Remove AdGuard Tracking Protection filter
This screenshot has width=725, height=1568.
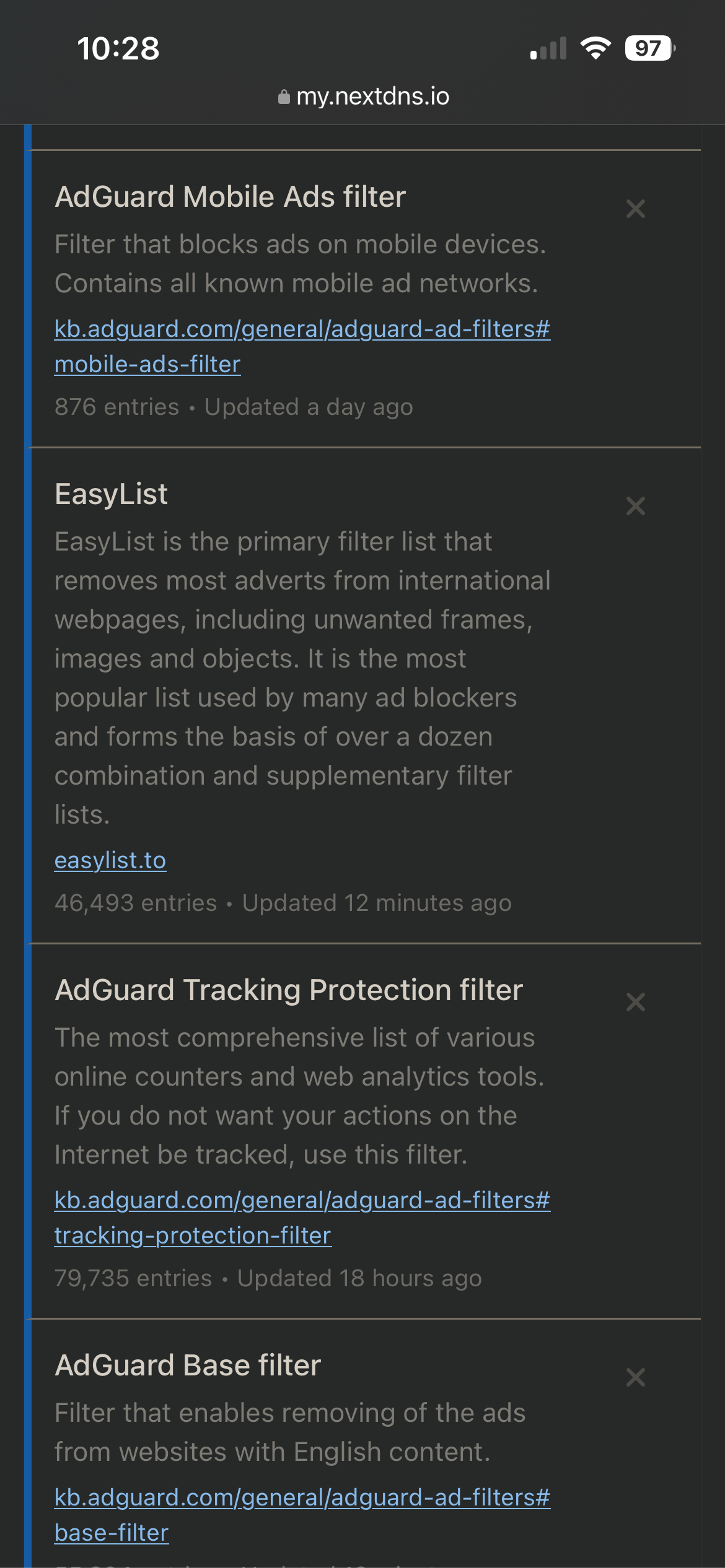click(x=635, y=1002)
